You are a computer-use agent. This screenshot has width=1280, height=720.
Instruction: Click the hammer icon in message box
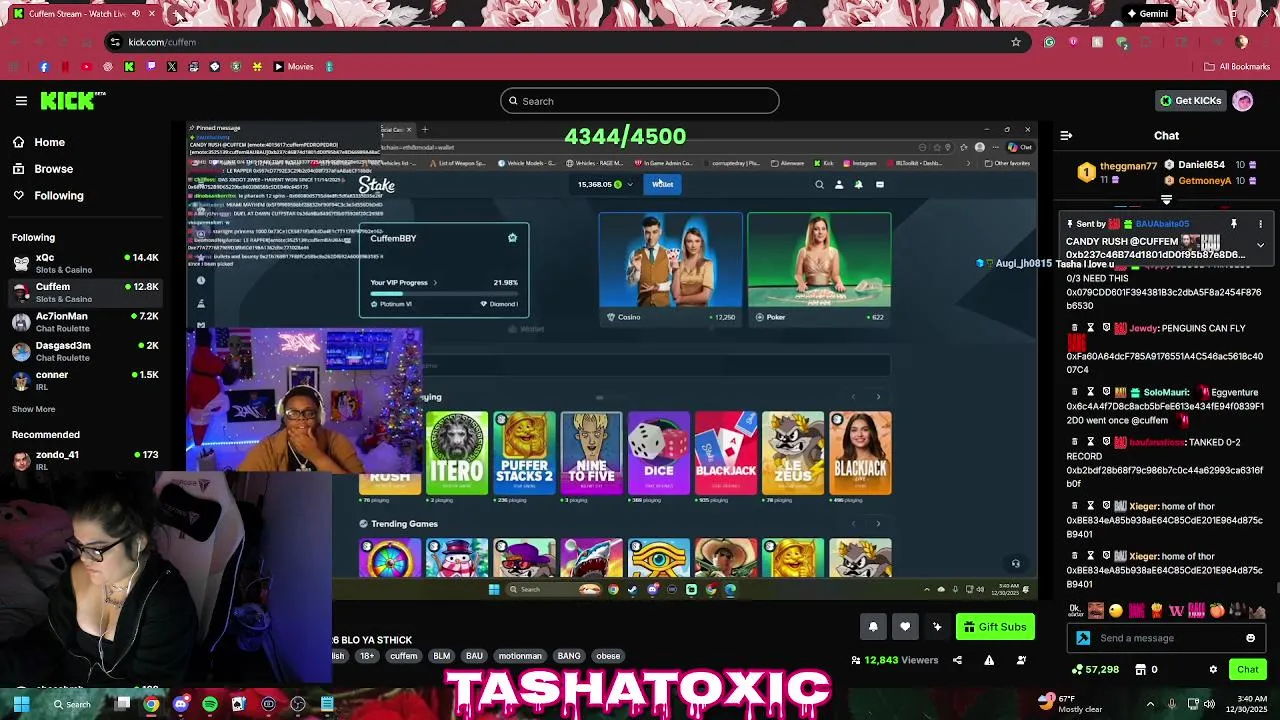point(1083,638)
